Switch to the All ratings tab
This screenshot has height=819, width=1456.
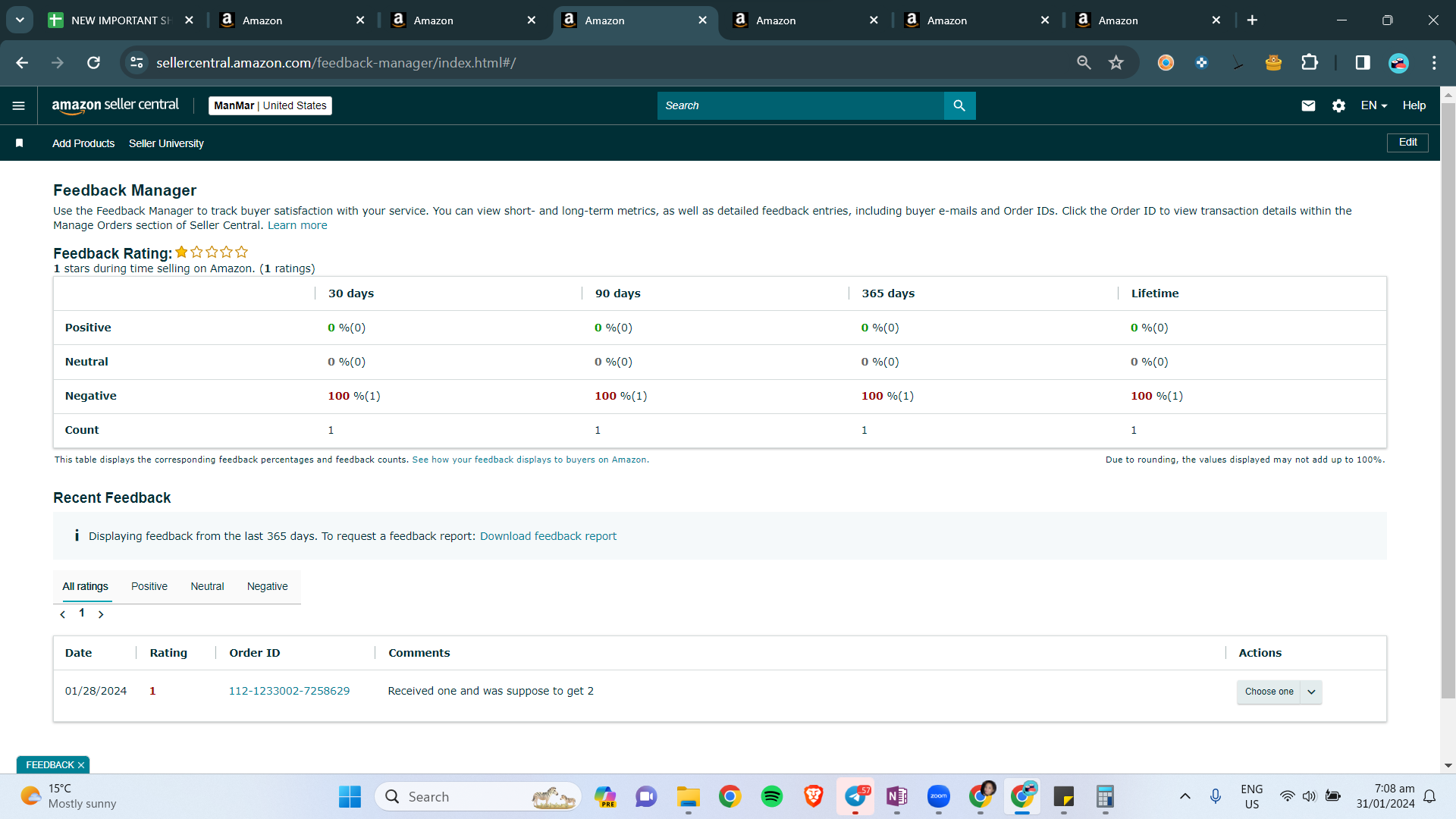(85, 587)
